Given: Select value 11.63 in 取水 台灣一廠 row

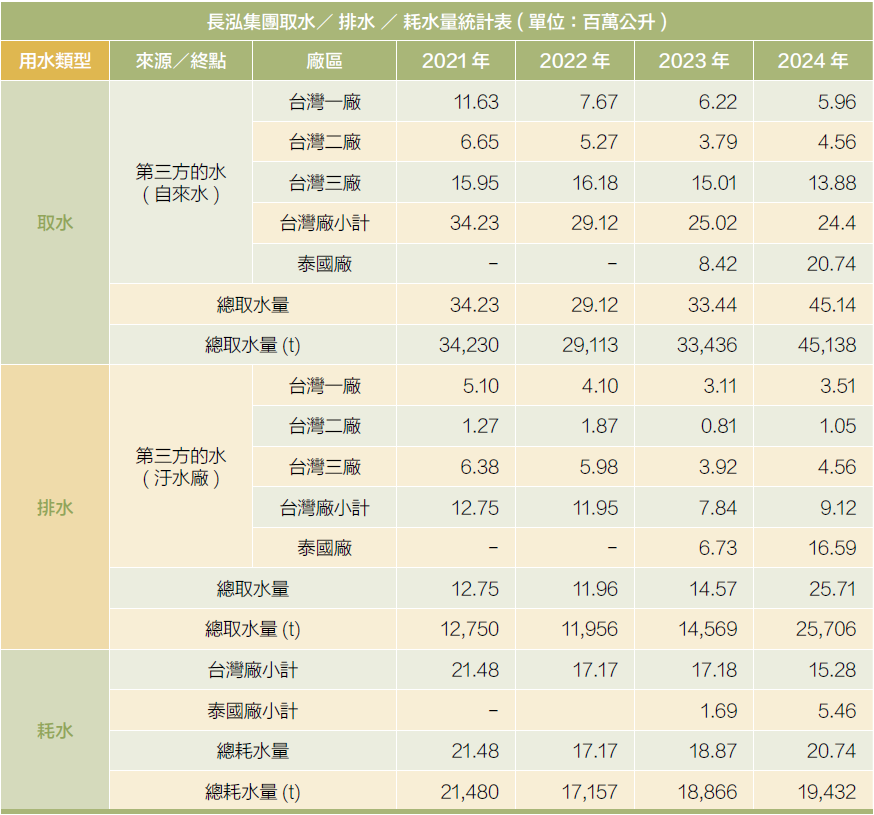Looking at the screenshot, I should [x=475, y=102].
